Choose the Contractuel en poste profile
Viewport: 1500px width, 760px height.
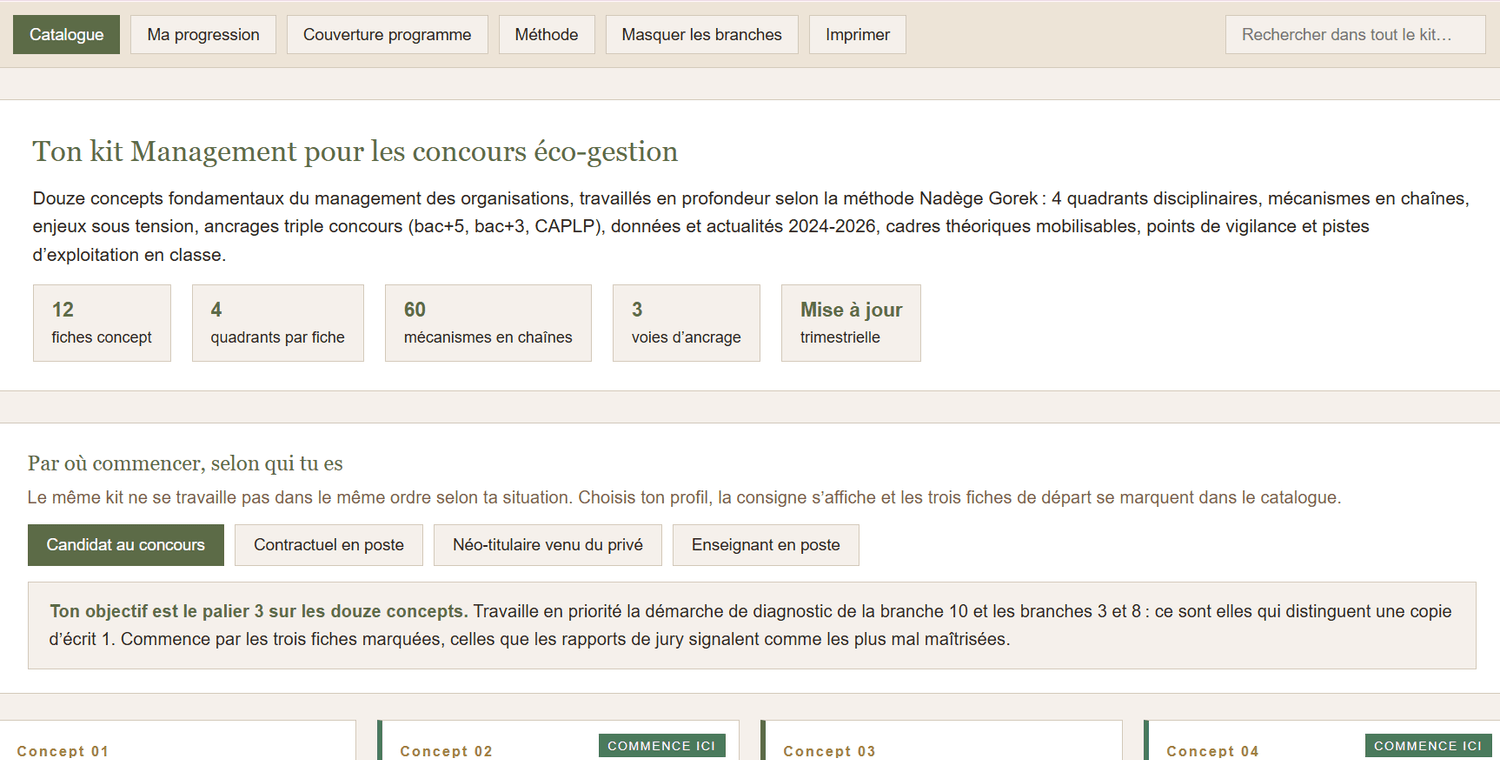(329, 545)
